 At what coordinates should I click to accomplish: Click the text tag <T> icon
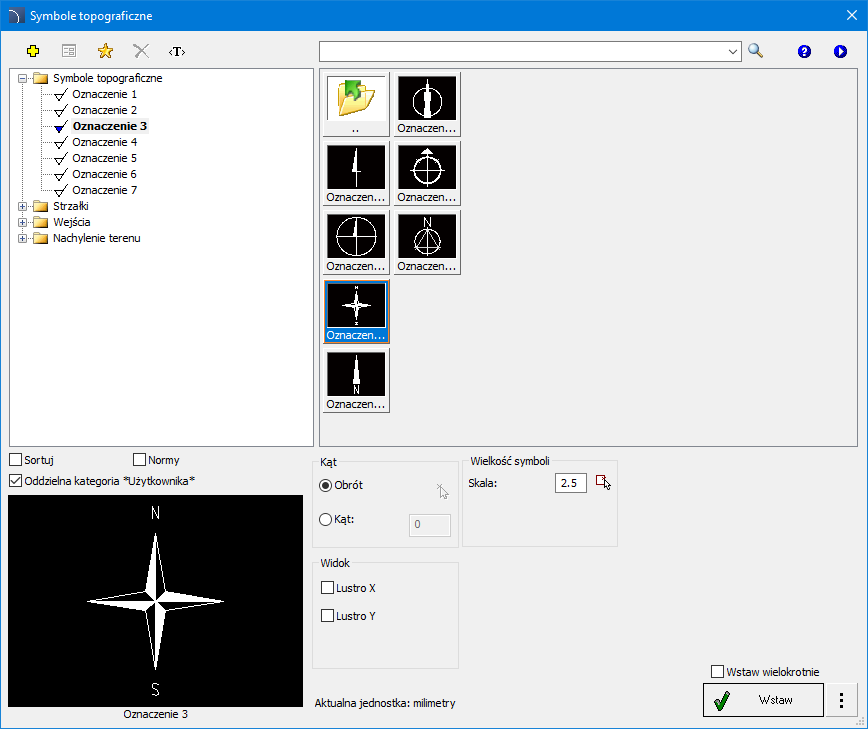click(177, 51)
